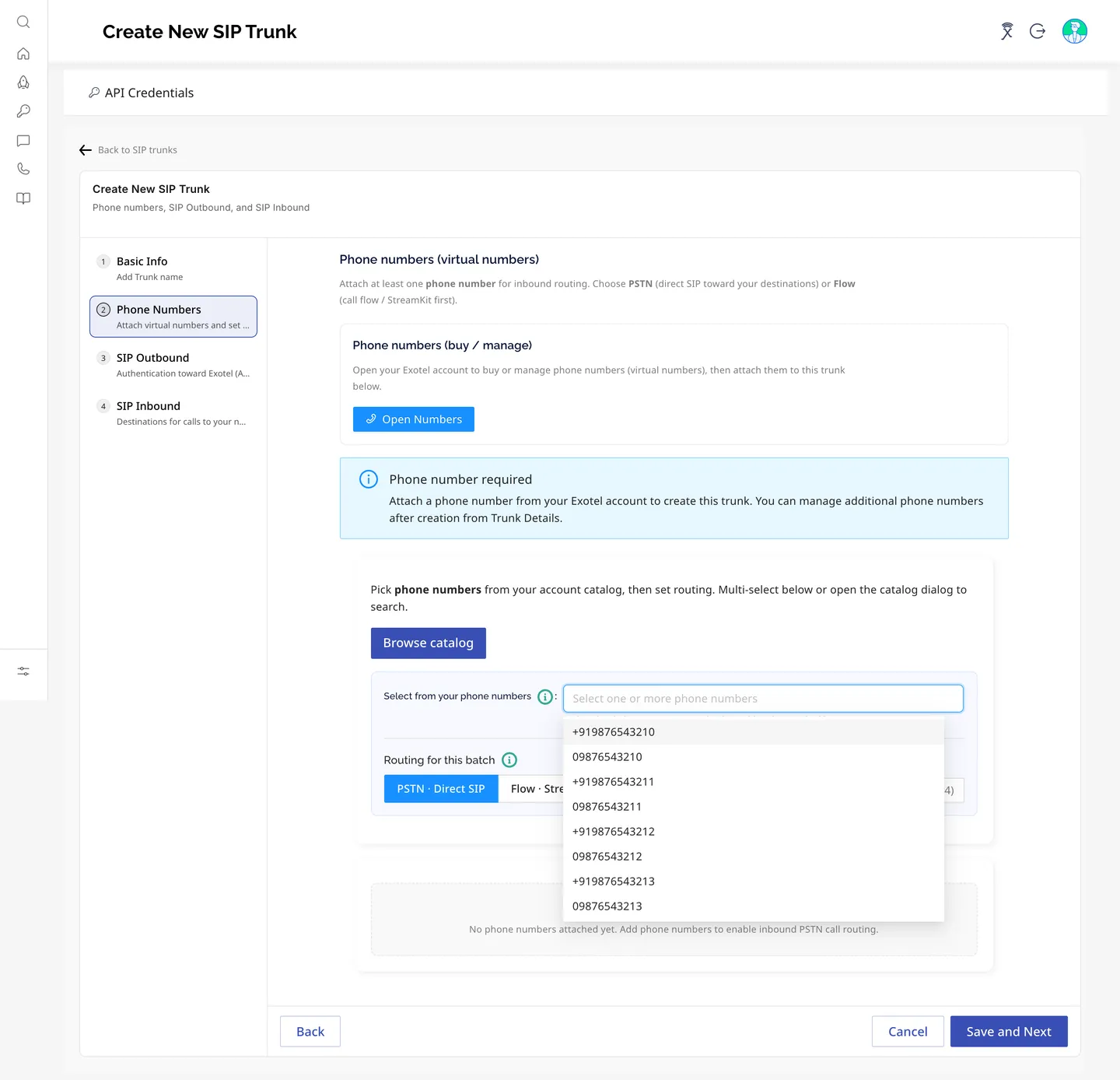1120x1080 pixels.
Task: Go to the SIP Outbound step
Action: (x=173, y=365)
